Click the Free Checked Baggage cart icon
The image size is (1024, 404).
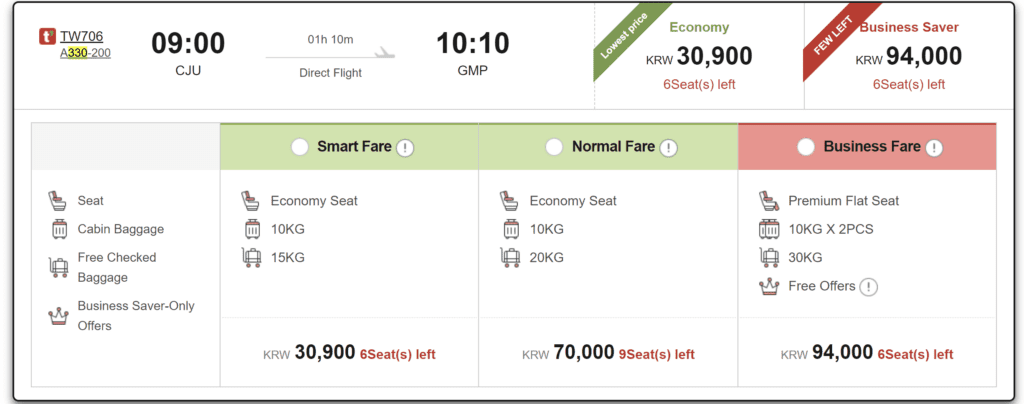[x=57, y=267]
